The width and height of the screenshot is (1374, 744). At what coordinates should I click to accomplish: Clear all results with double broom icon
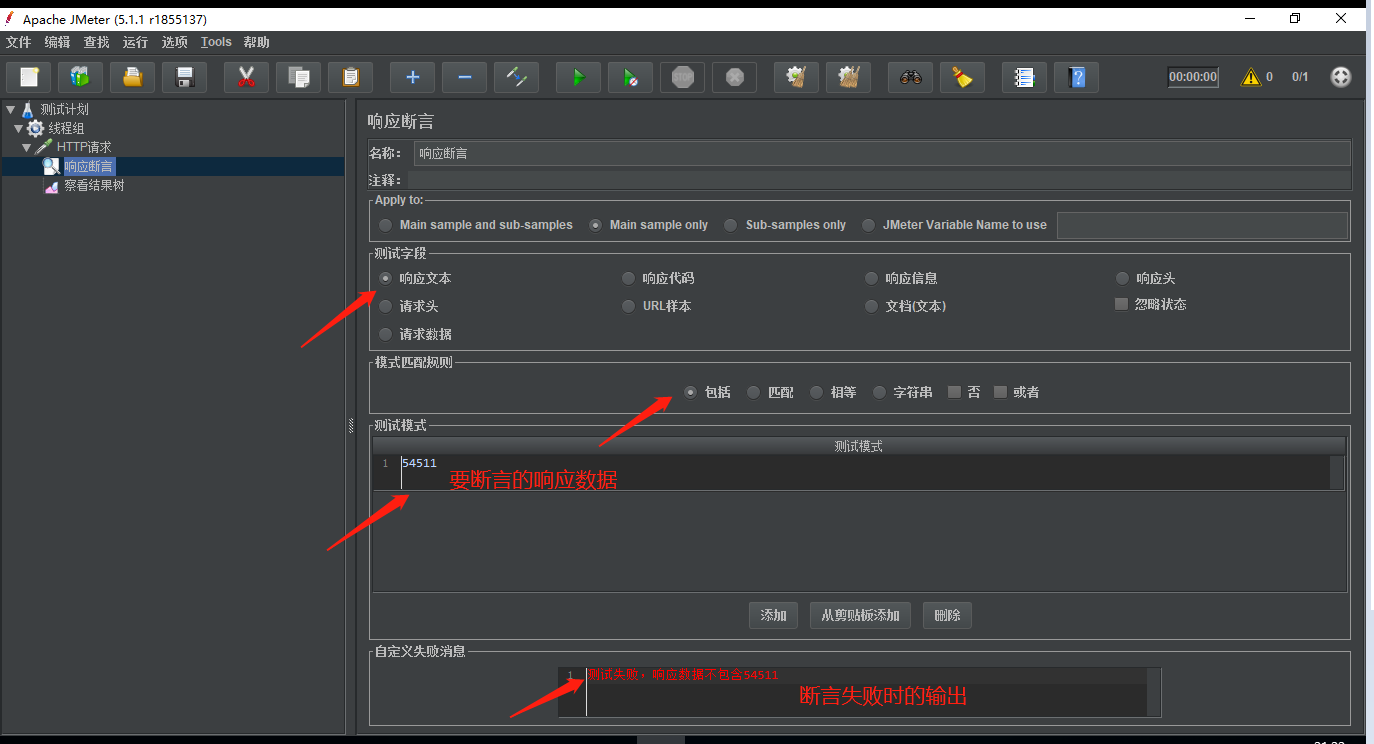[x=848, y=77]
